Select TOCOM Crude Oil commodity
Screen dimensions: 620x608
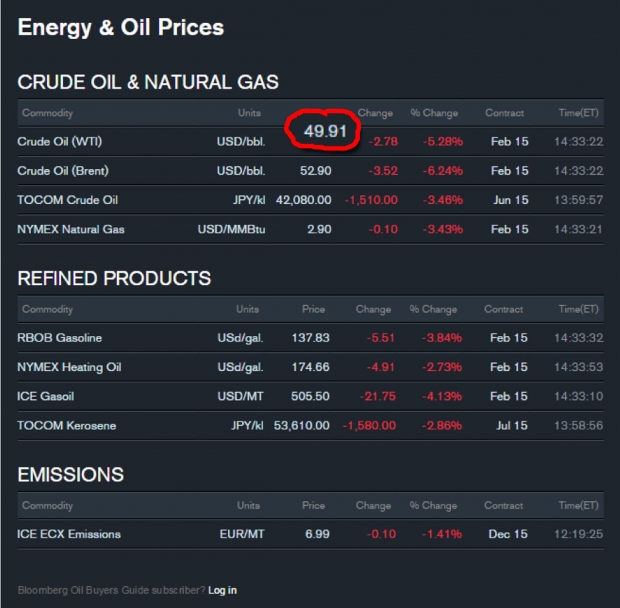(67, 200)
